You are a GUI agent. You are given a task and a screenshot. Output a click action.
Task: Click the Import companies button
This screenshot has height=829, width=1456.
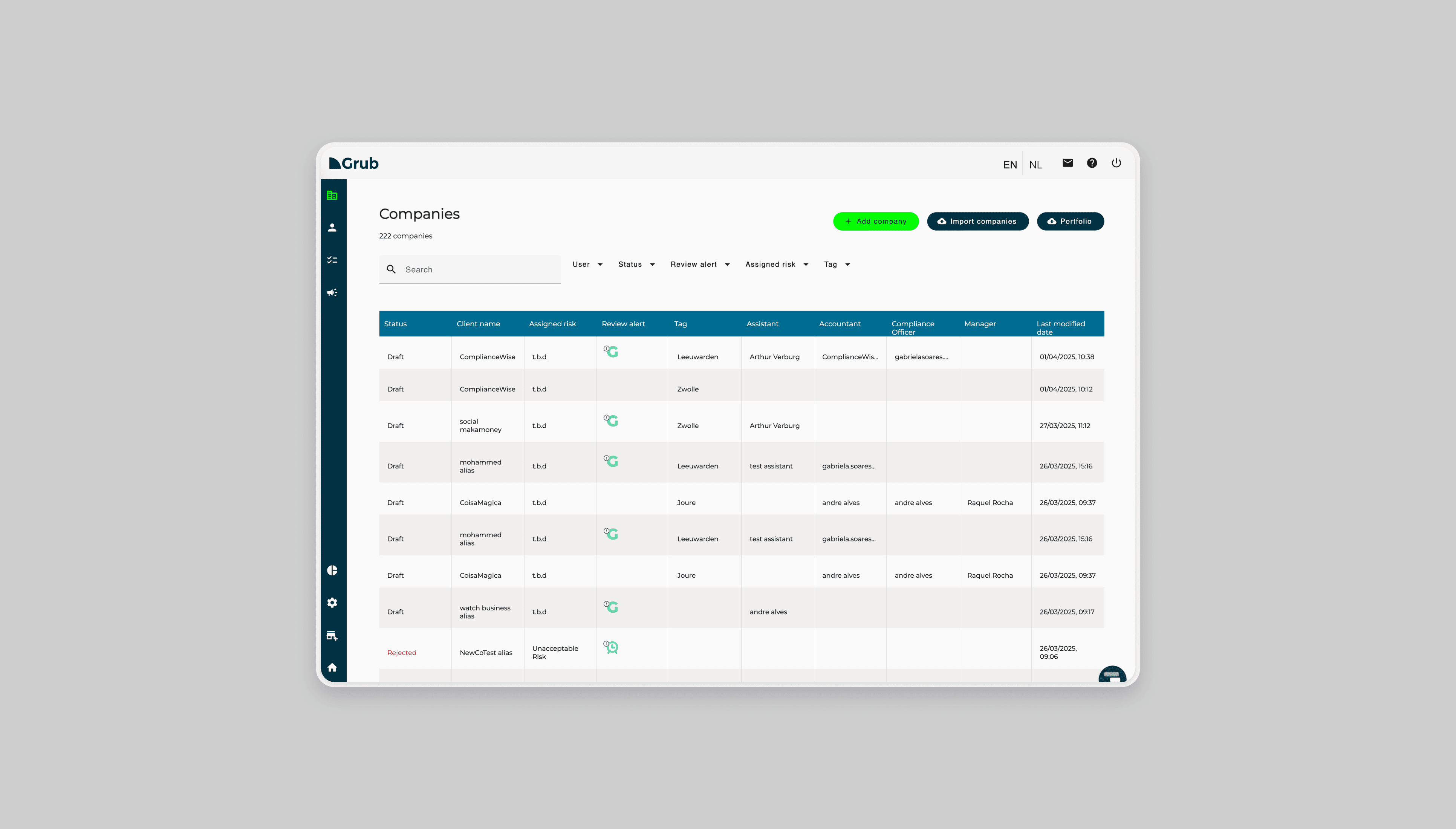[x=977, y=222]
